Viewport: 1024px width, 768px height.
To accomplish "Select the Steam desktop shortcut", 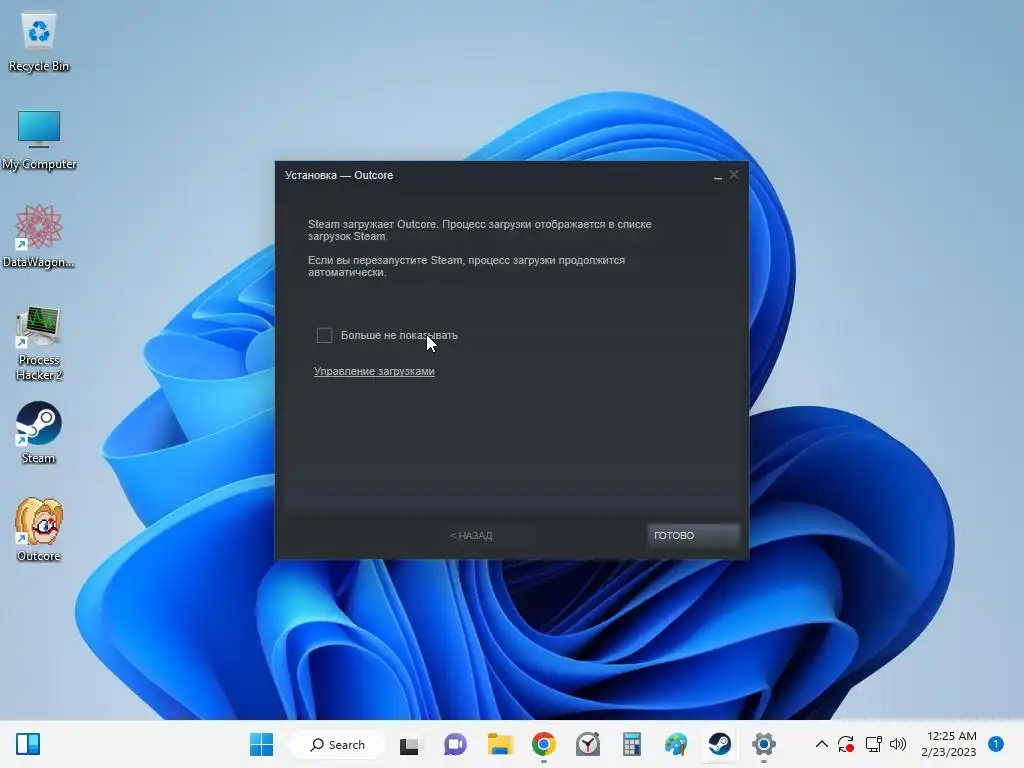I will coord(39,433).
